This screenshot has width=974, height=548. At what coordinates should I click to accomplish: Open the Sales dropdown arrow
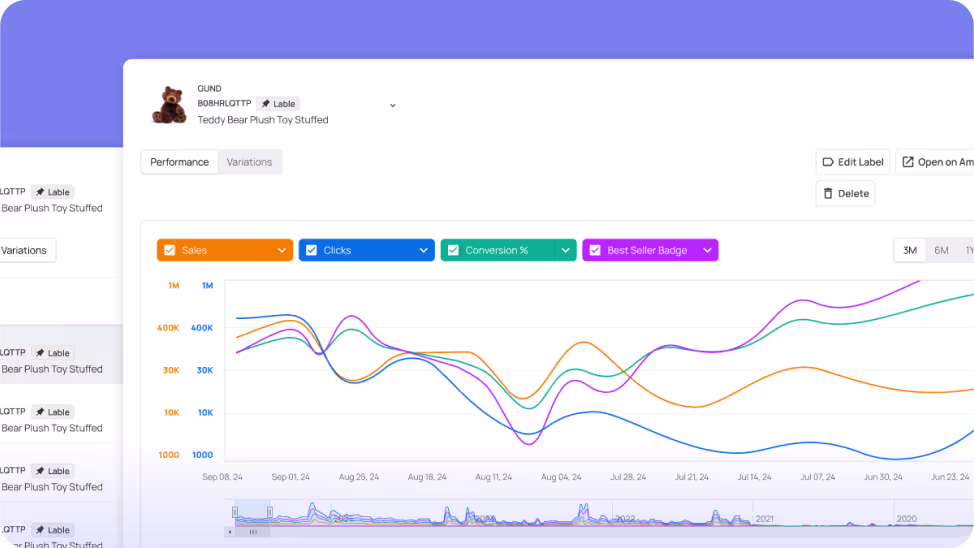(281, 250)
